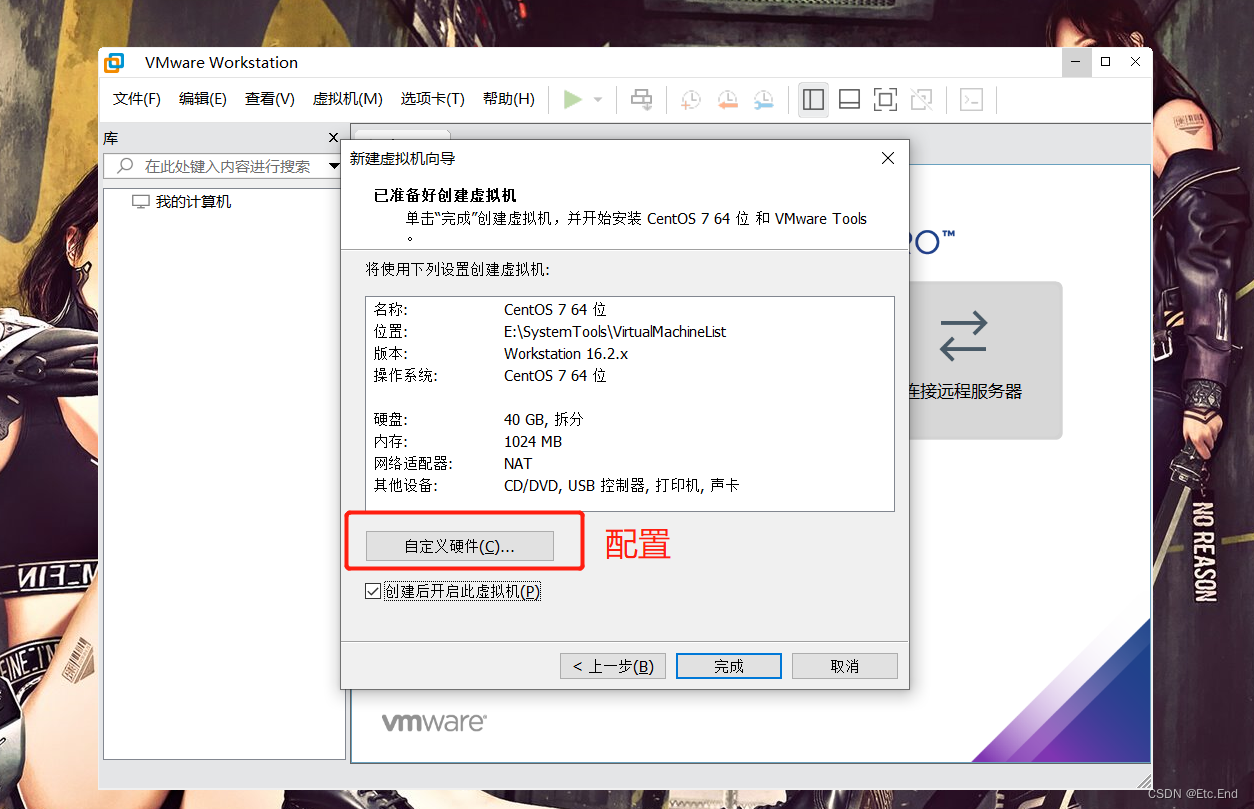This screenshot has height=809, width=1254.
Task: Click the revert to snapshot icon
Action: [x=727, y=99]
